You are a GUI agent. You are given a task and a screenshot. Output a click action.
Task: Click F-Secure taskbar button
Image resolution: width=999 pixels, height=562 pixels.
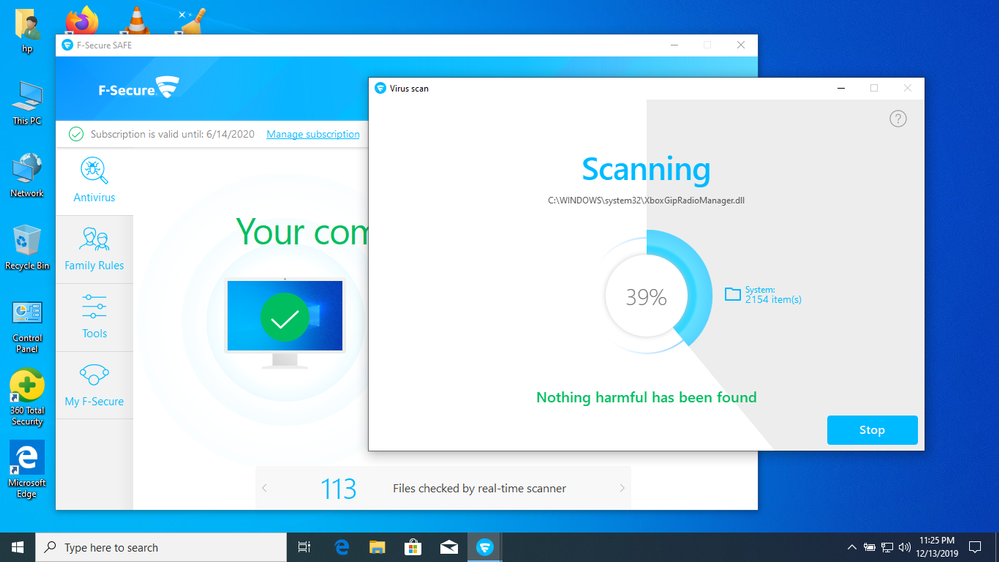[485, 547]
